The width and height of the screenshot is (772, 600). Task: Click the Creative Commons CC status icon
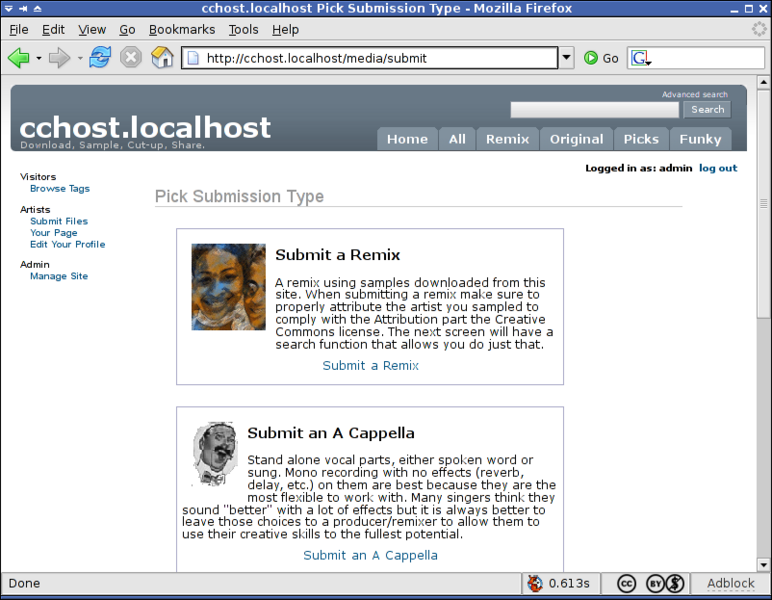[x=627, y=584]
